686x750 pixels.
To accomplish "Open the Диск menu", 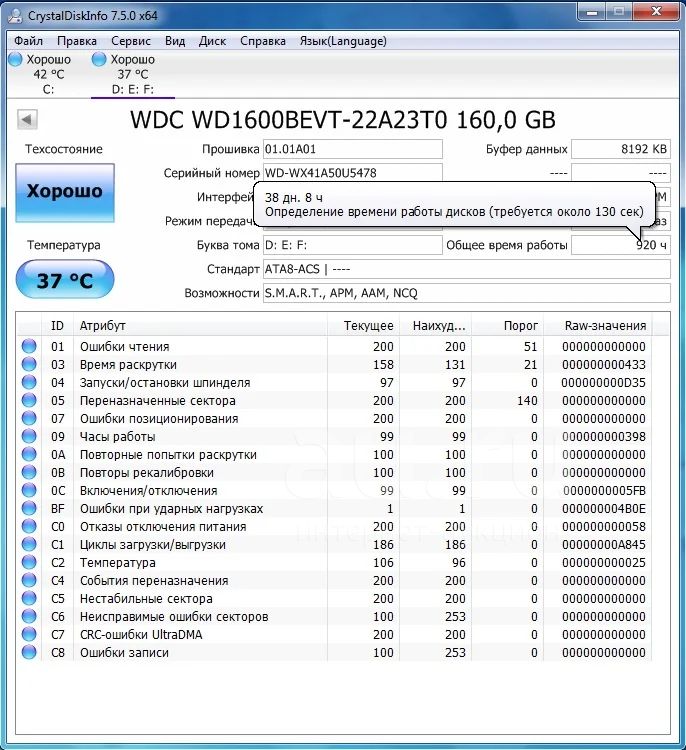I will [x=212, y=41].
